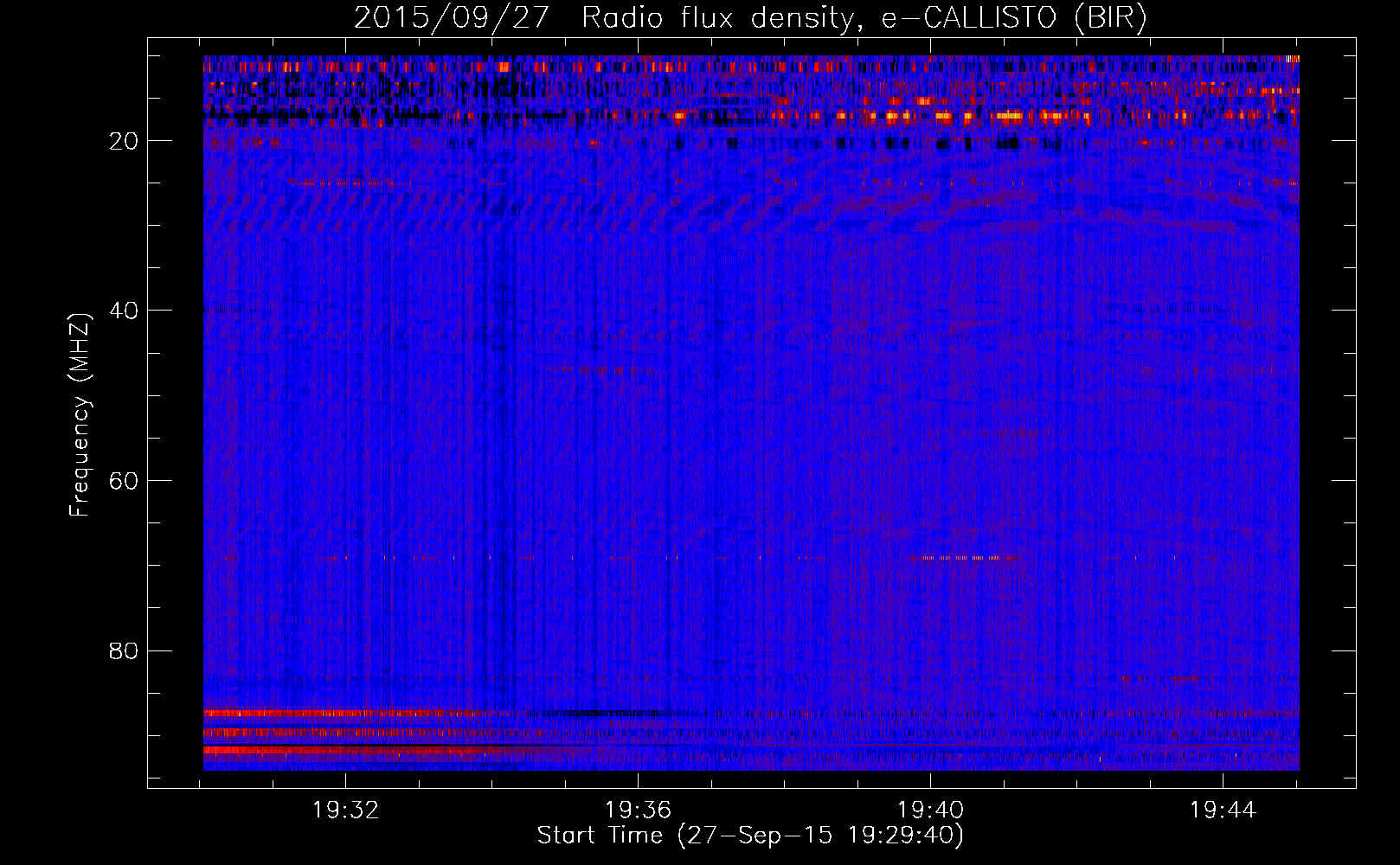Screen dimensions: 1400x865
Task: Click the 19:32 time axis label
Action: (345, 811)
